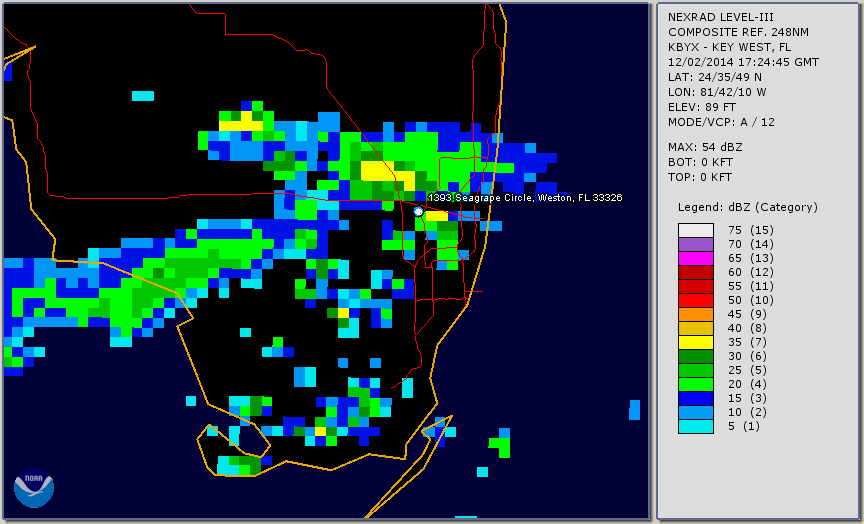Image resolution: width=864 pixels, height=524 pixels.
Task: Select the 20 dBZ bright green legend swatch
Action: [x=696, y=385]
